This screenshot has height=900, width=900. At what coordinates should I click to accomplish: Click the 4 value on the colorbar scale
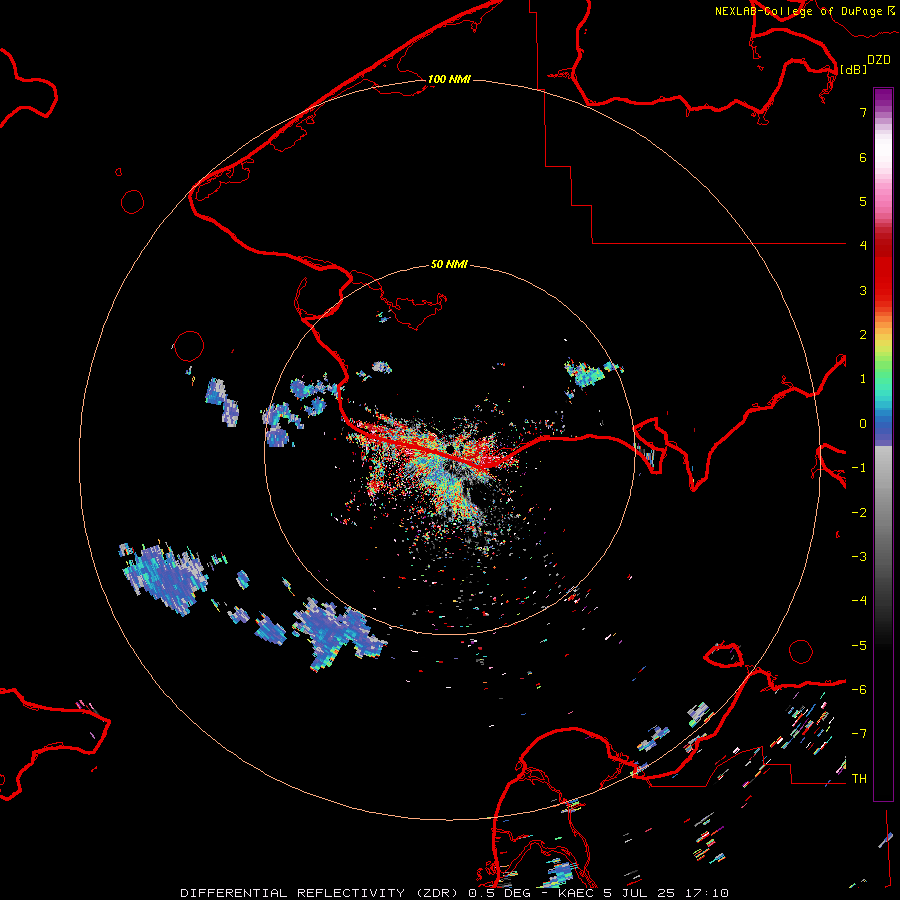[863, 246]
